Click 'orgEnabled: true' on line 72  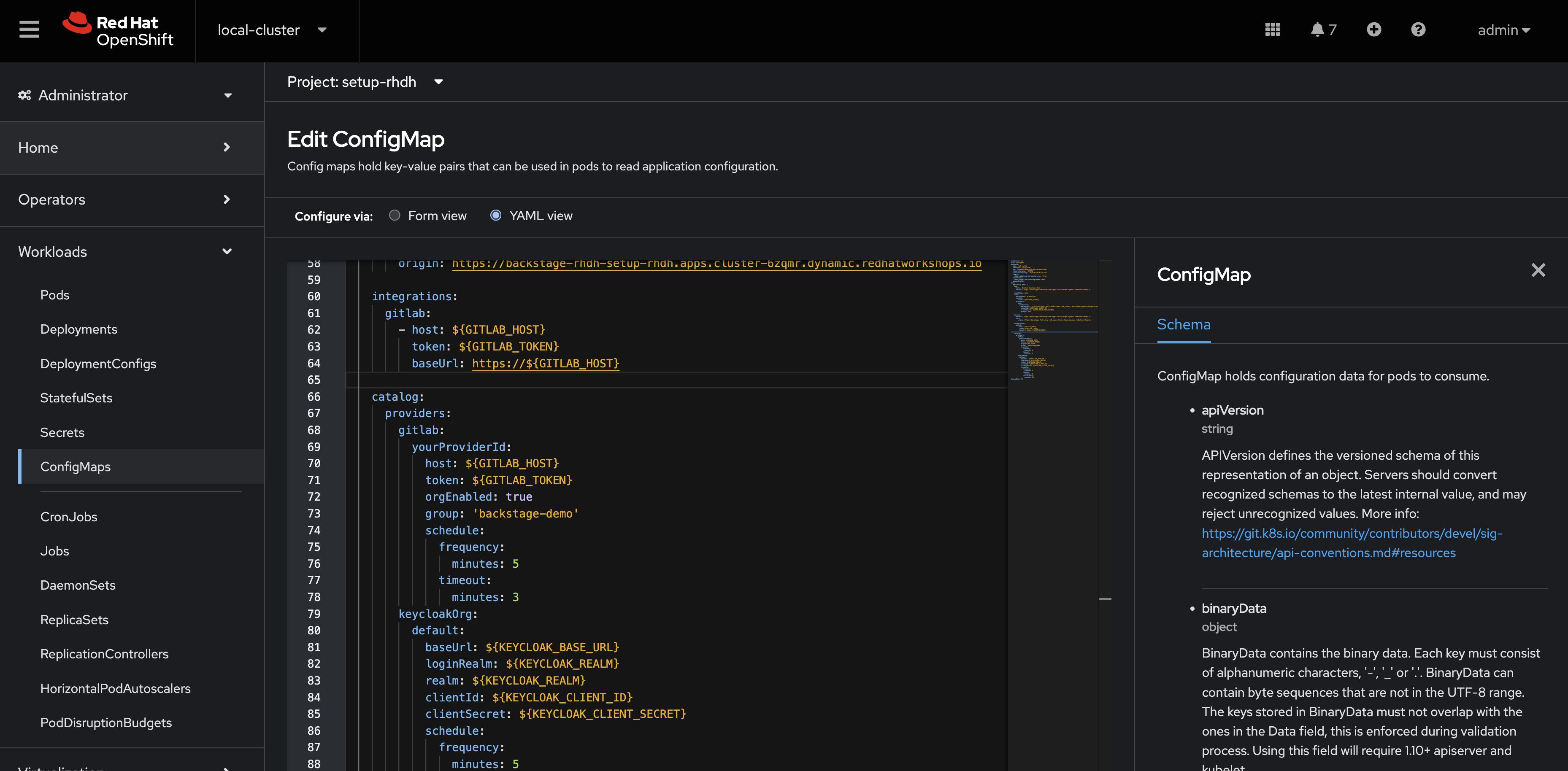[x=479, y=497]
